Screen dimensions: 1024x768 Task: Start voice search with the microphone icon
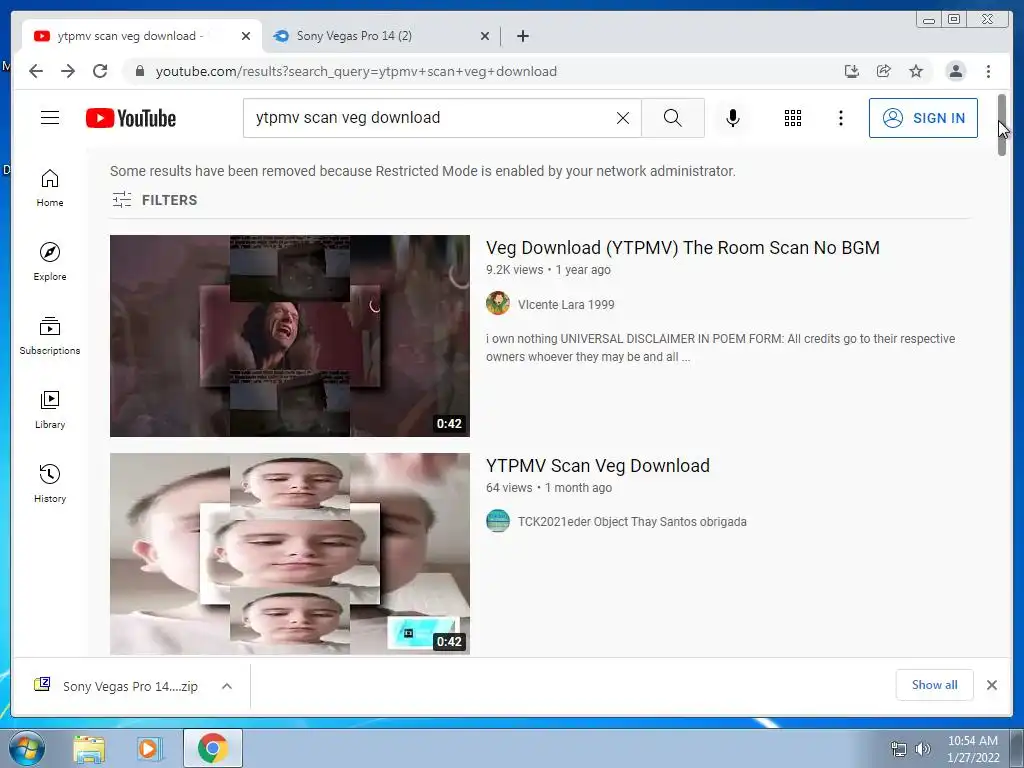pyautogui.click(x=733, y=118)
